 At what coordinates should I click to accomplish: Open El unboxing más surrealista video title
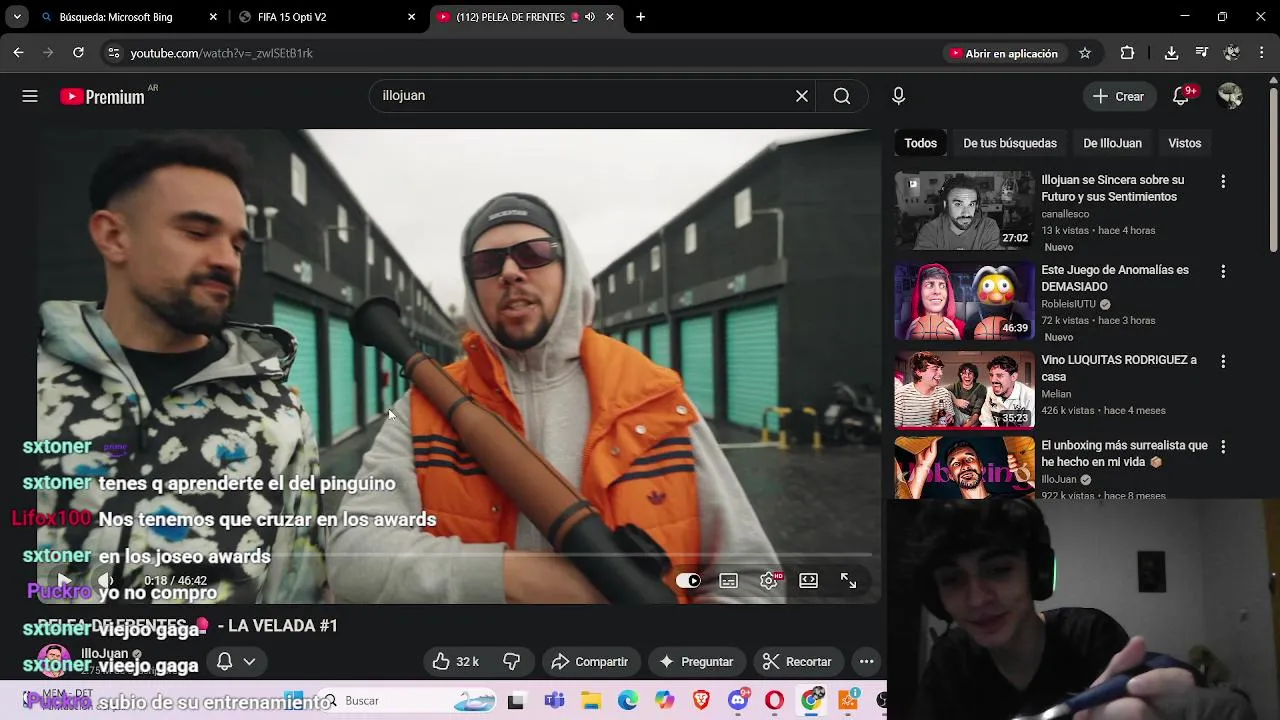(1125, 453)
